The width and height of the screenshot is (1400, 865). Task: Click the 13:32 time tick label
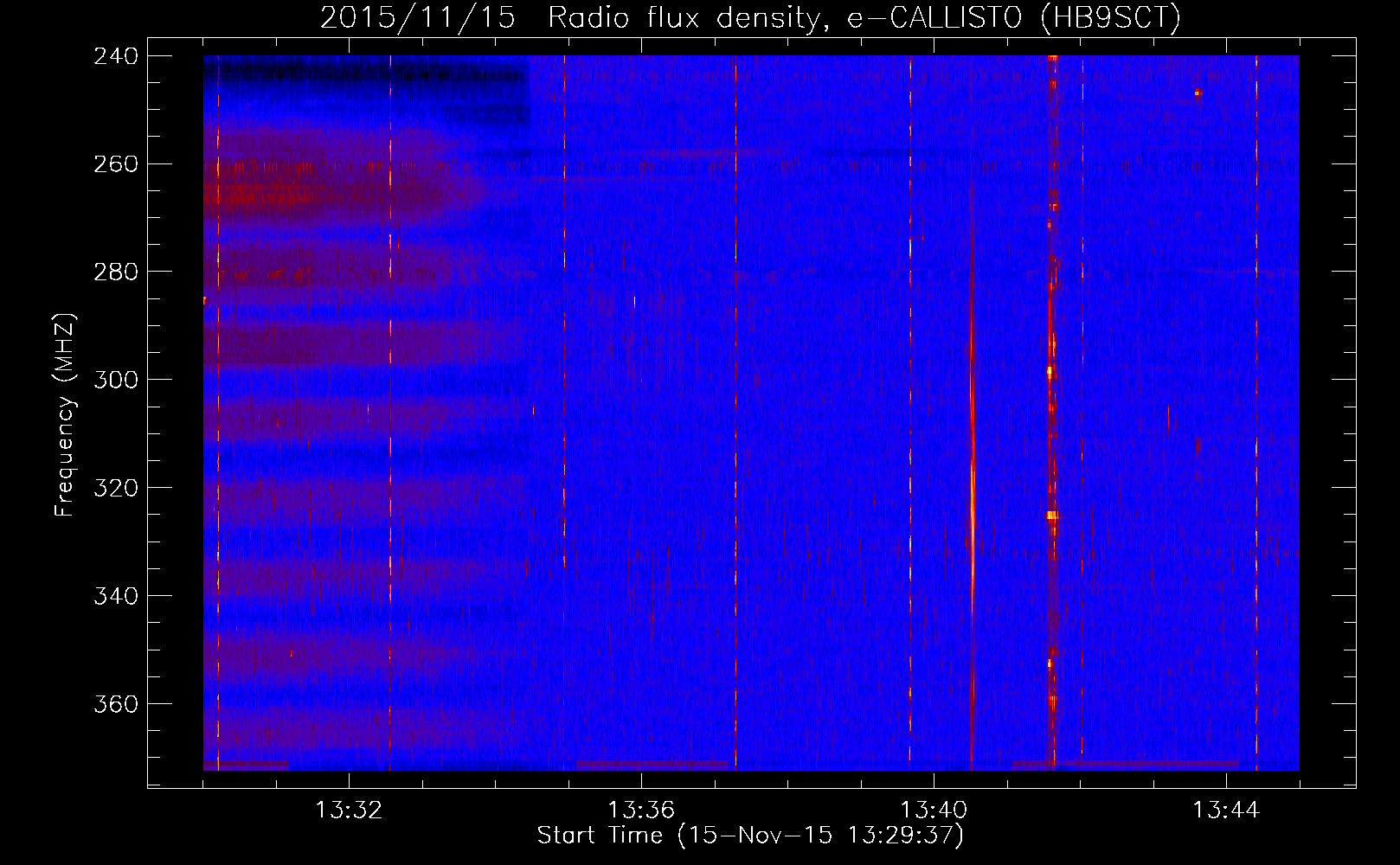[x=349, y=811]
